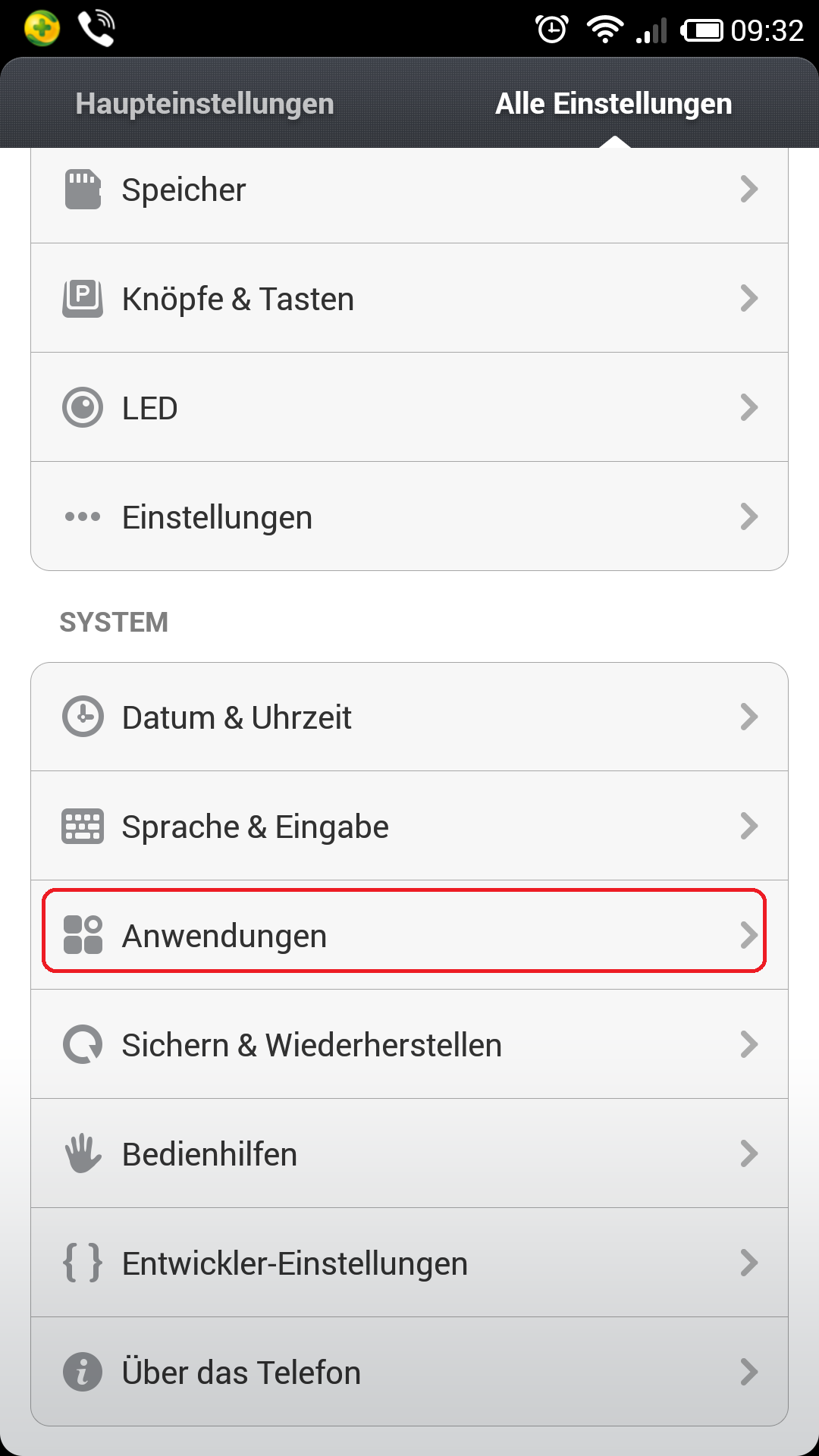Viewport: 819px width, 1456px height.
Task: Tap the alarm clock status bar icon
Action: [552, 30]
